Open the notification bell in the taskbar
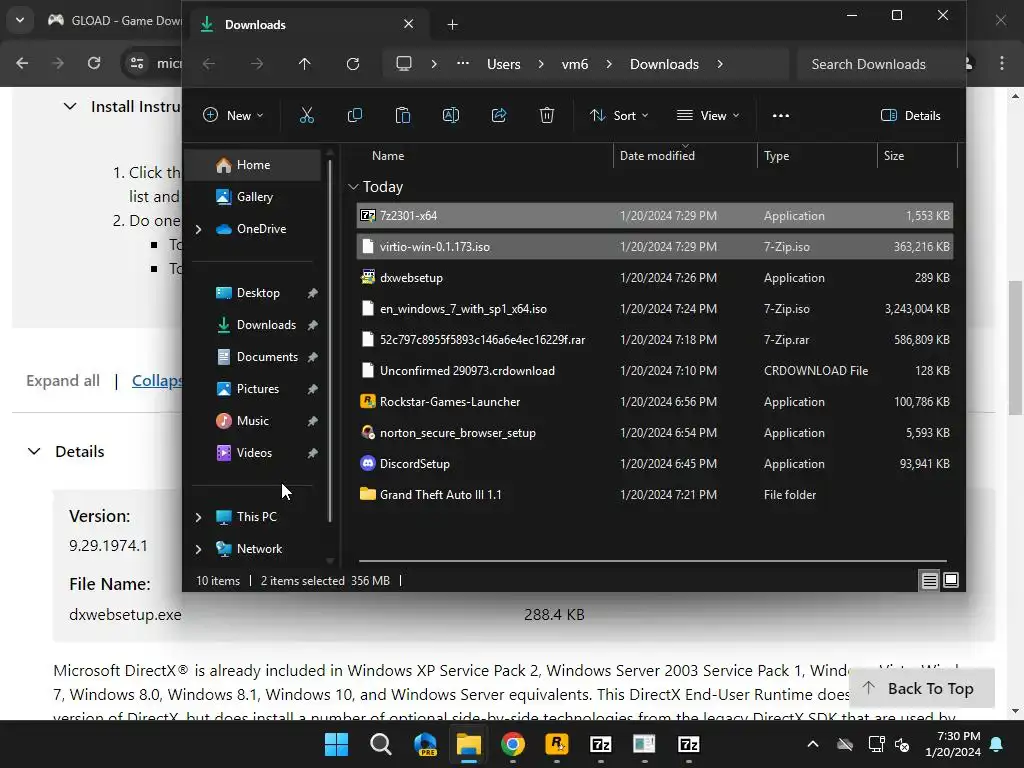1024x768 pixels. tap(997, 744)
